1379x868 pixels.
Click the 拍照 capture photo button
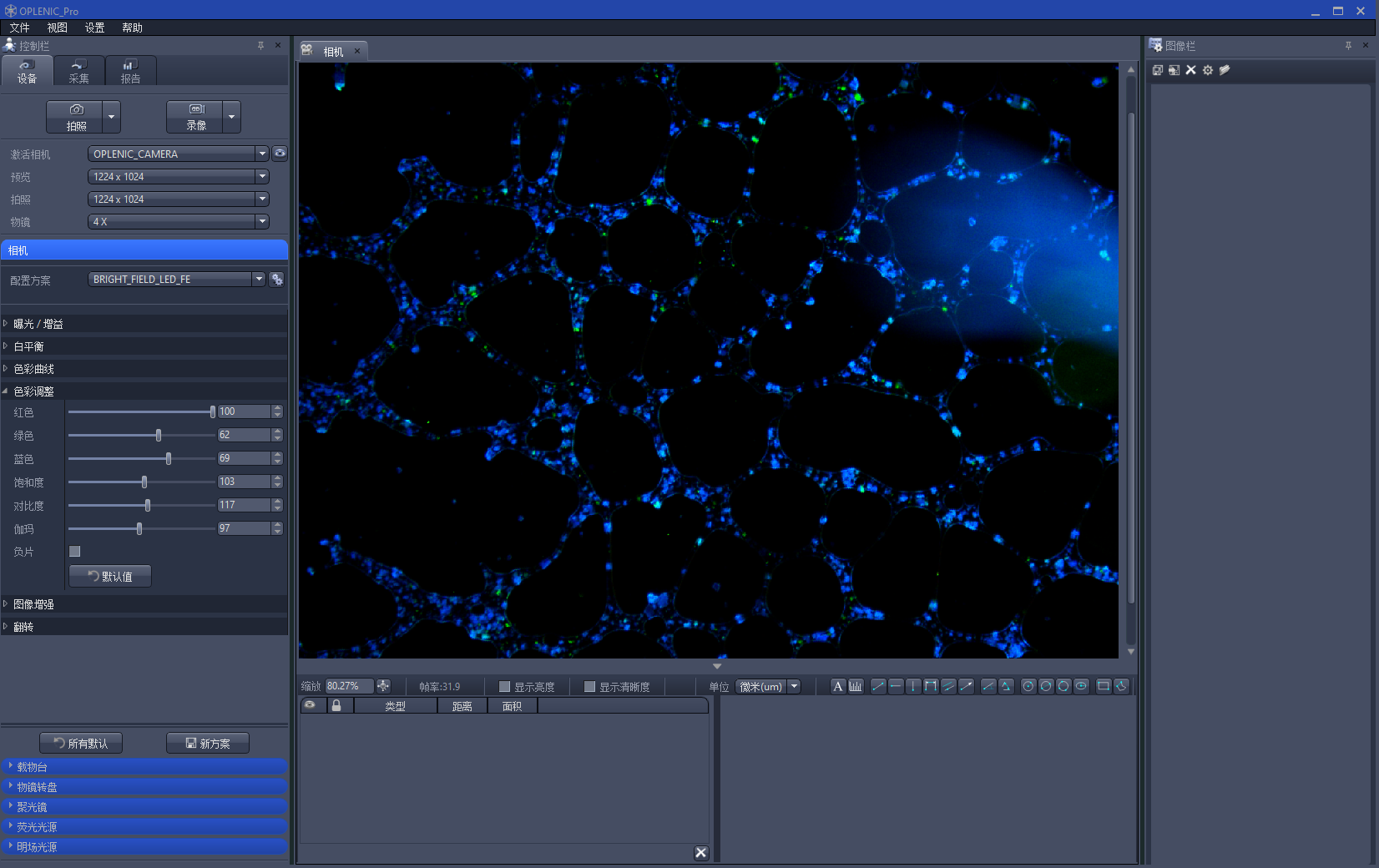click(x=76, y=117)
